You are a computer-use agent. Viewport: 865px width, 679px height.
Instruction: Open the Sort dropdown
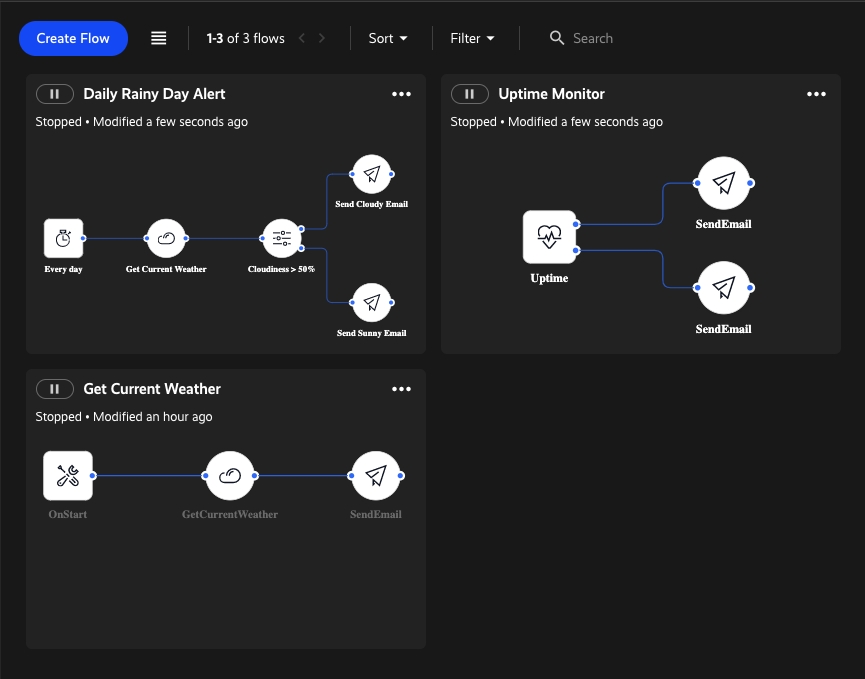click(388, 38)
